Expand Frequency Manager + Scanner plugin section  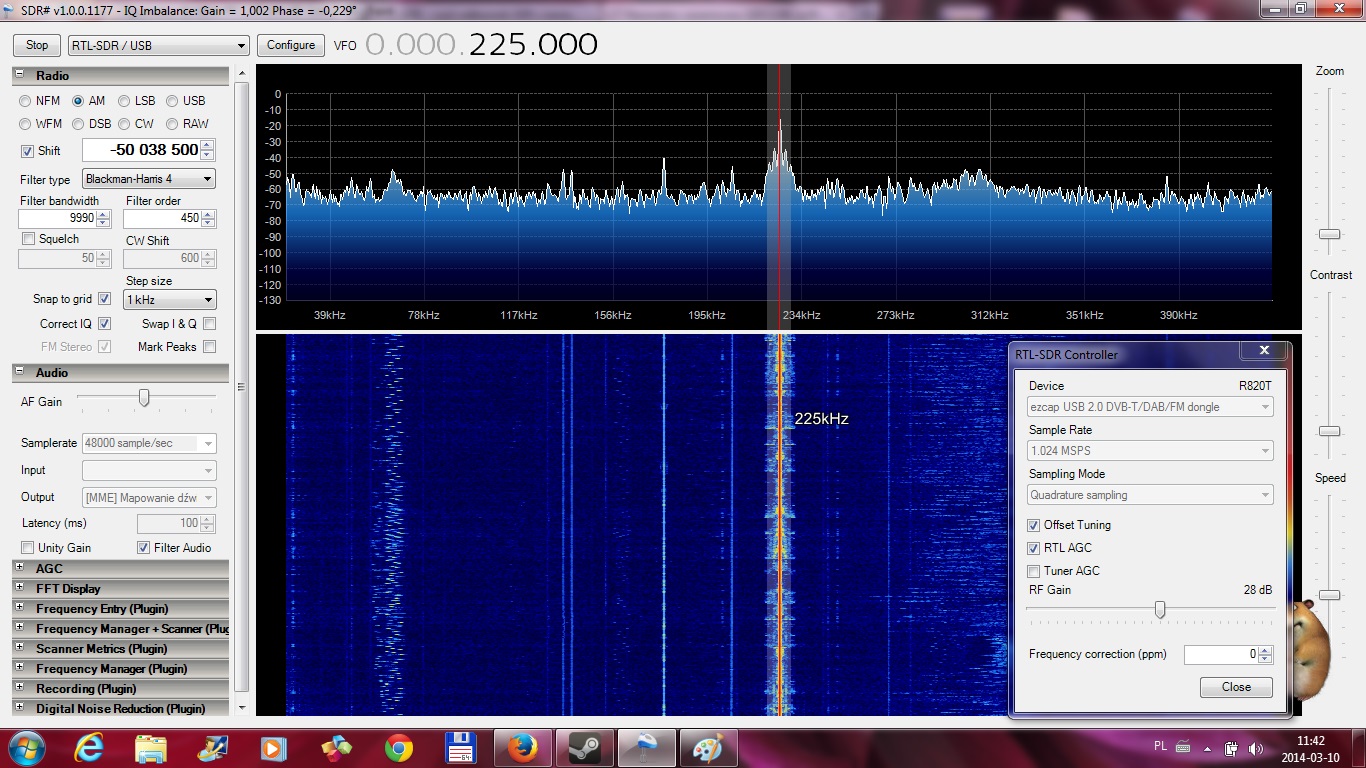(19, 627)
